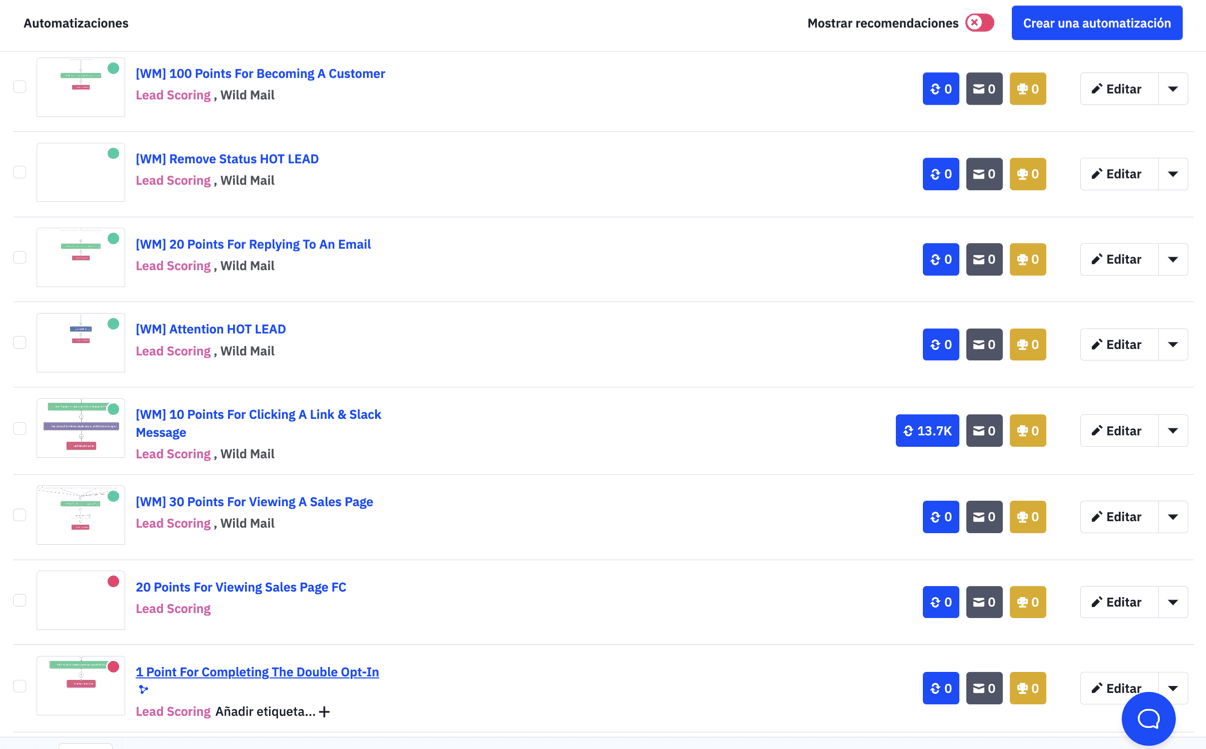Click Editar for 20 Points Viewing Sales Page FC
Image resolution: width=1206 pixels, height=749 pixels.
1119,602
